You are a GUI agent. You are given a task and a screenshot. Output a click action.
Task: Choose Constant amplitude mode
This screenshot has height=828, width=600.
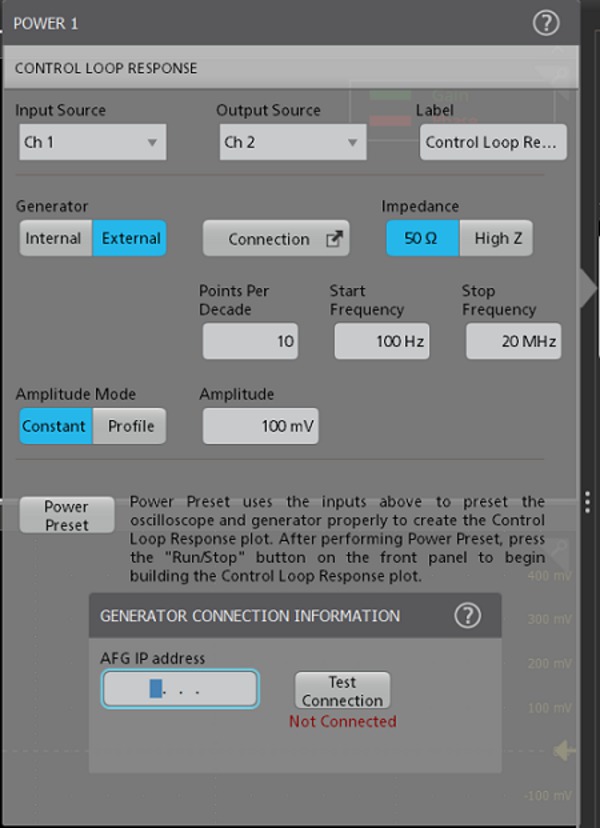[56, 426]
